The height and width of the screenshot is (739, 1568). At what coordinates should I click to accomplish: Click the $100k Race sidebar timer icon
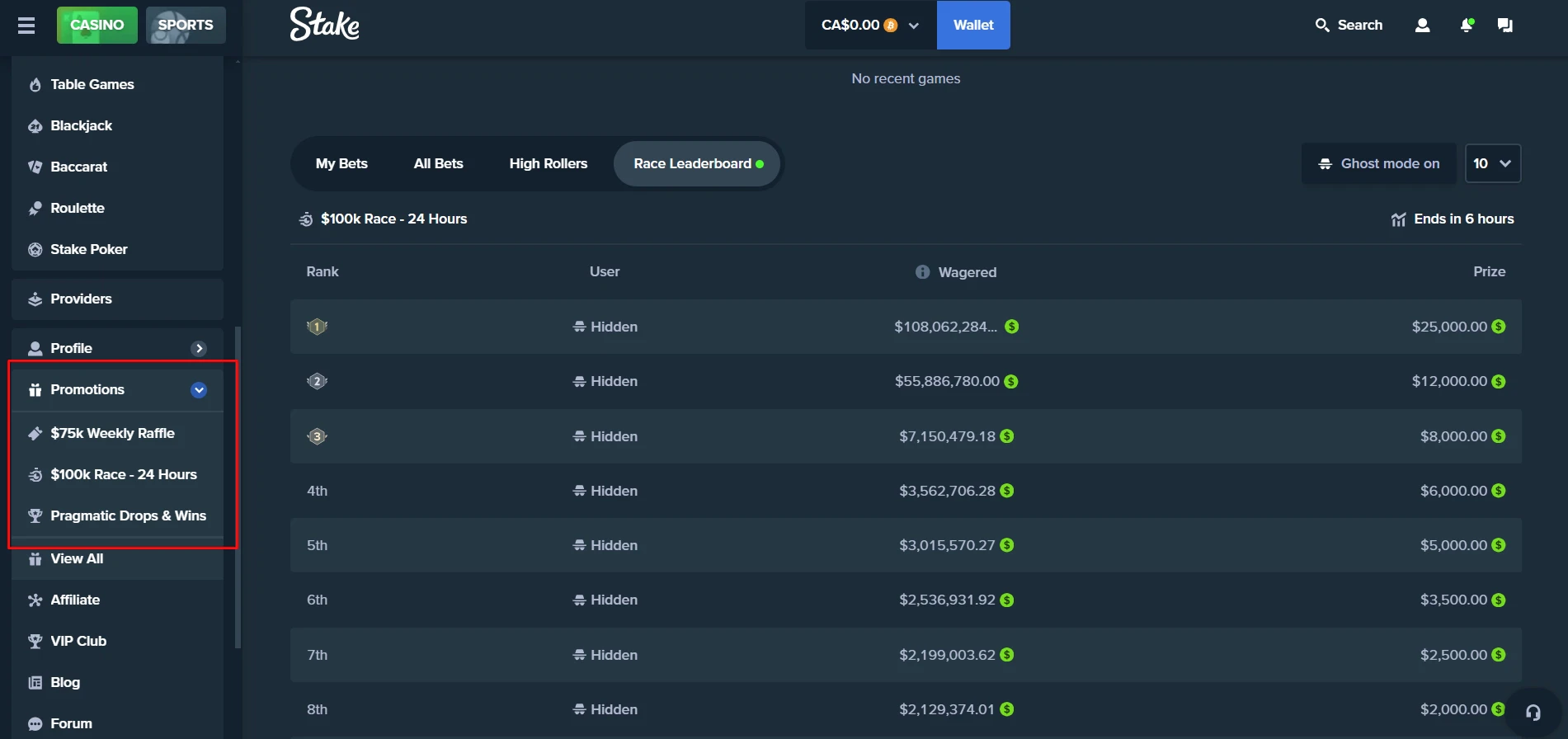pos(35,474)
